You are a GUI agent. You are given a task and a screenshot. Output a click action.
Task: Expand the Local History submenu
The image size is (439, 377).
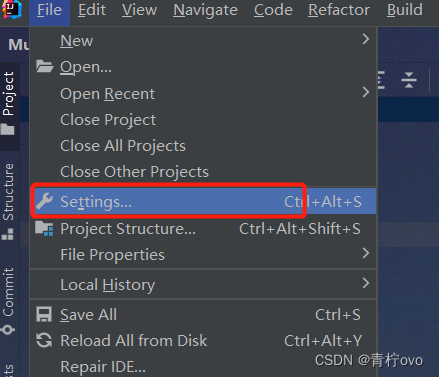366,283
